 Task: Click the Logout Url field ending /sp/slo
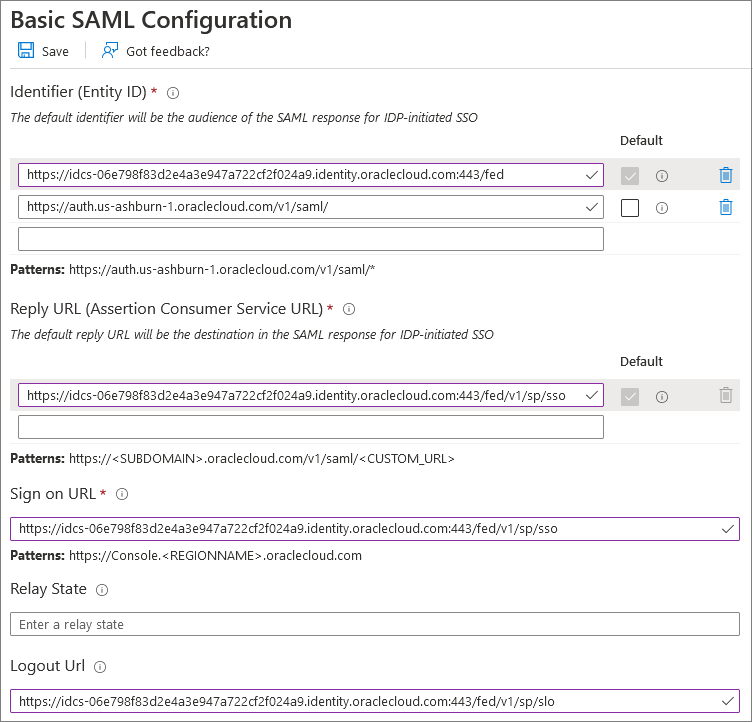point(375,701)
